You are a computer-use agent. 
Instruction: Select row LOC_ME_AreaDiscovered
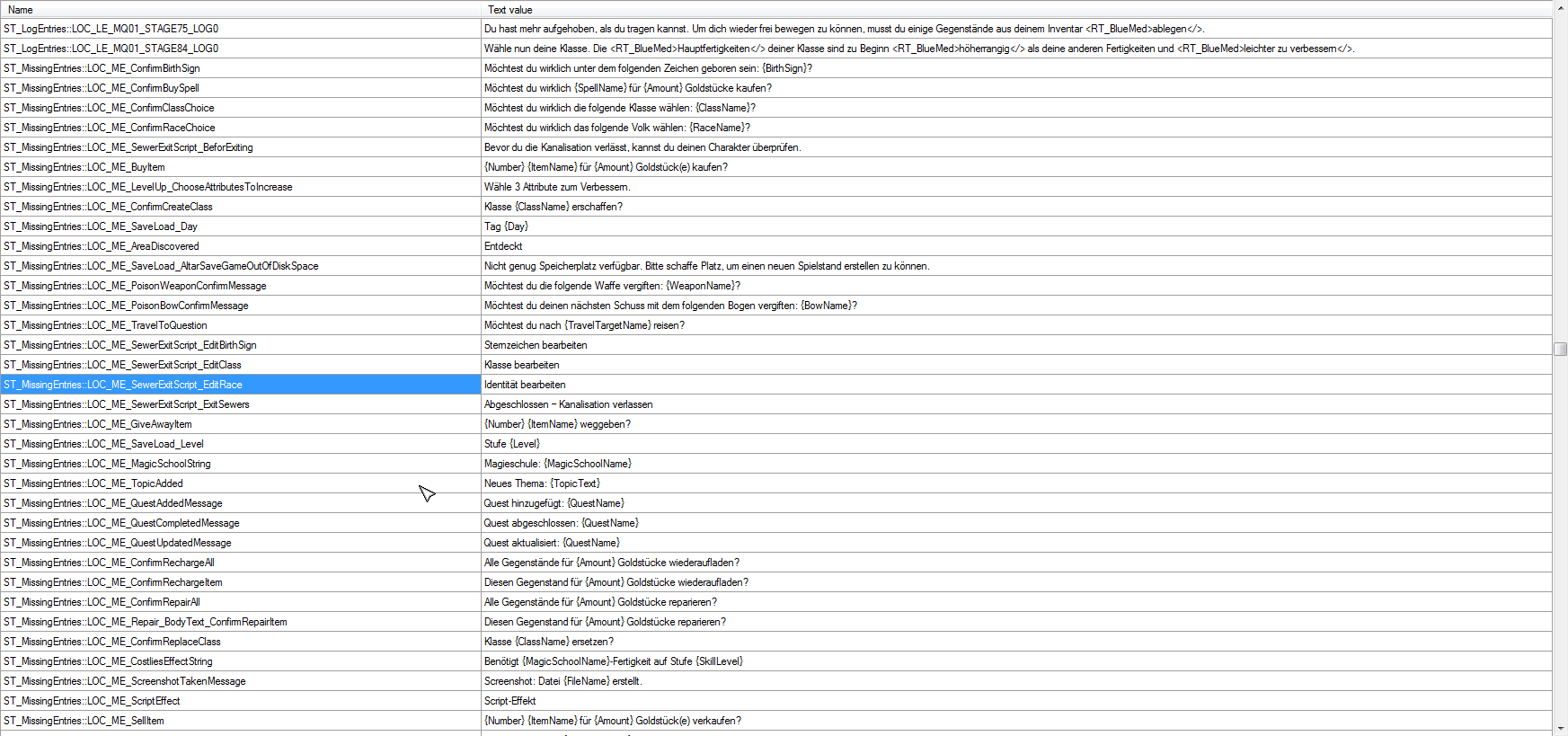coord(776,246)
